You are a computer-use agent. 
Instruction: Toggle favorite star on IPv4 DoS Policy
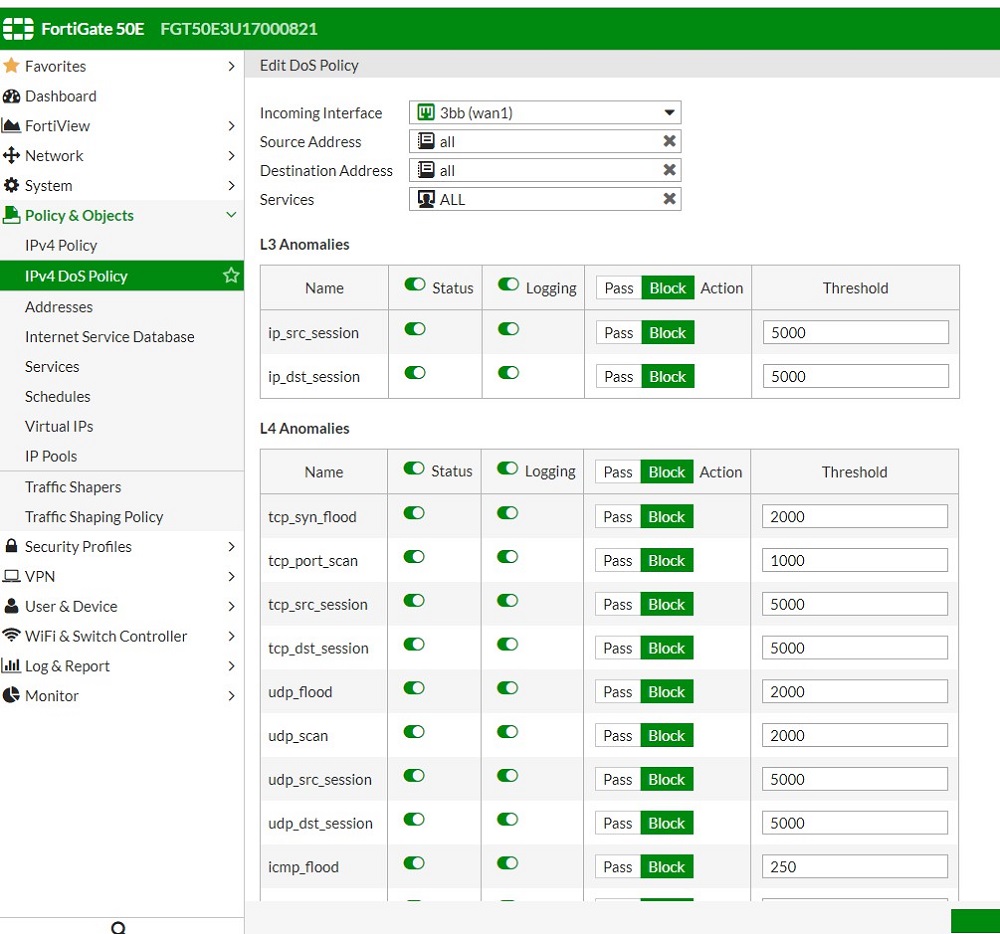click(x=231, y=276)
